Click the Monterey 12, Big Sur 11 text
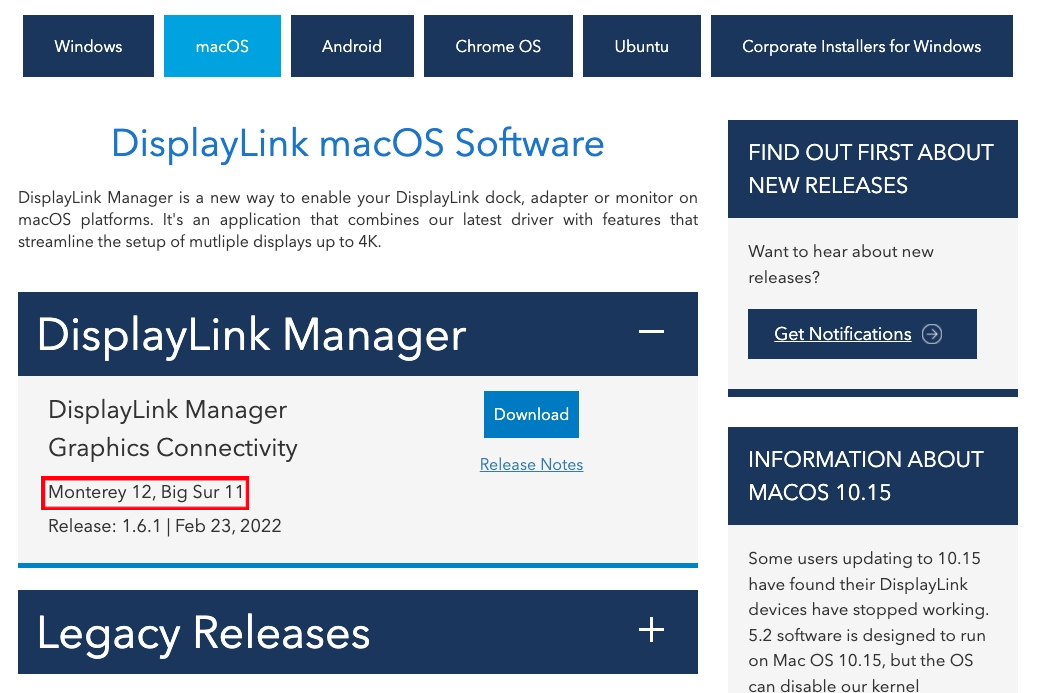1052x693 pixels. 146,492
